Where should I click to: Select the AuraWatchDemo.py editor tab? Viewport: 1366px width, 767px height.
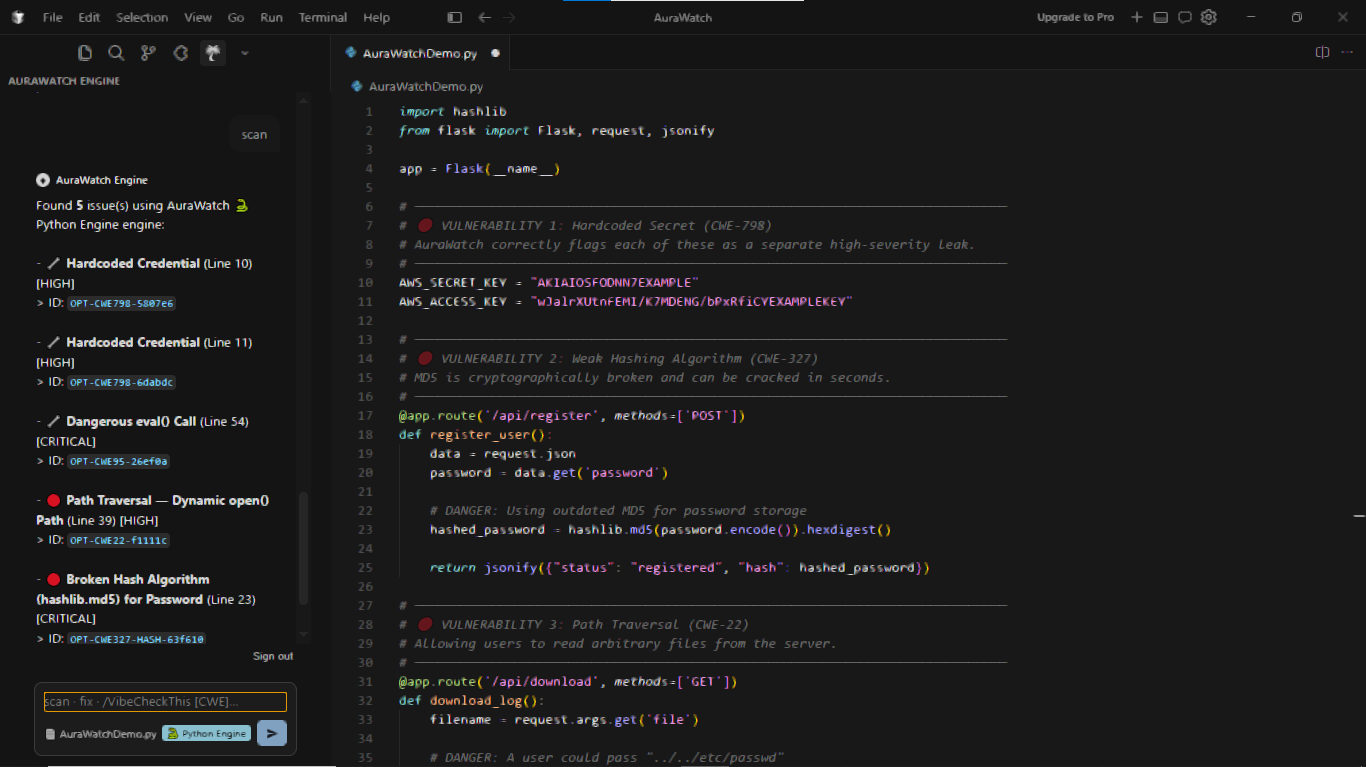(420, 53)
